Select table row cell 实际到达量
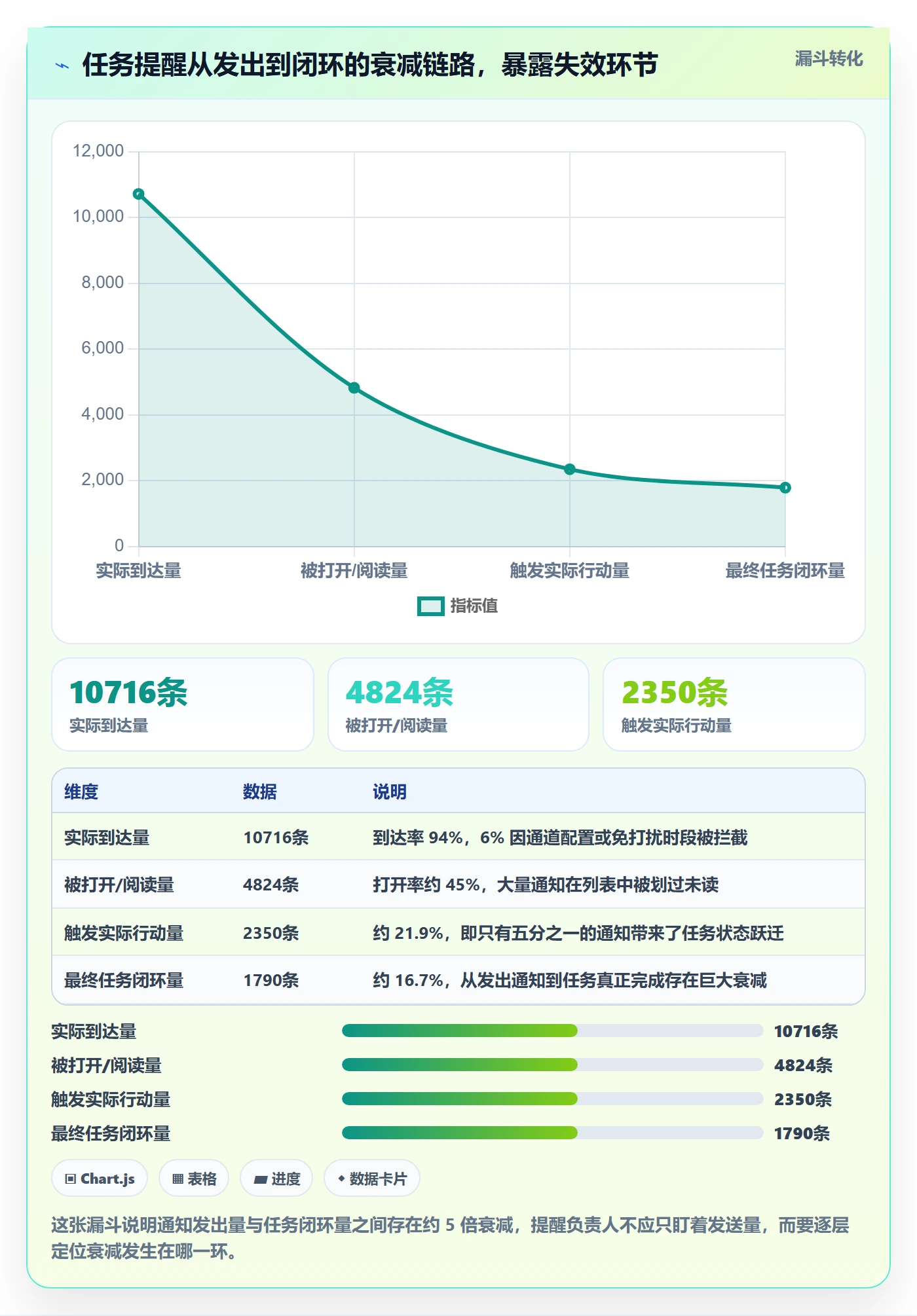 click(x=107, y=837)
